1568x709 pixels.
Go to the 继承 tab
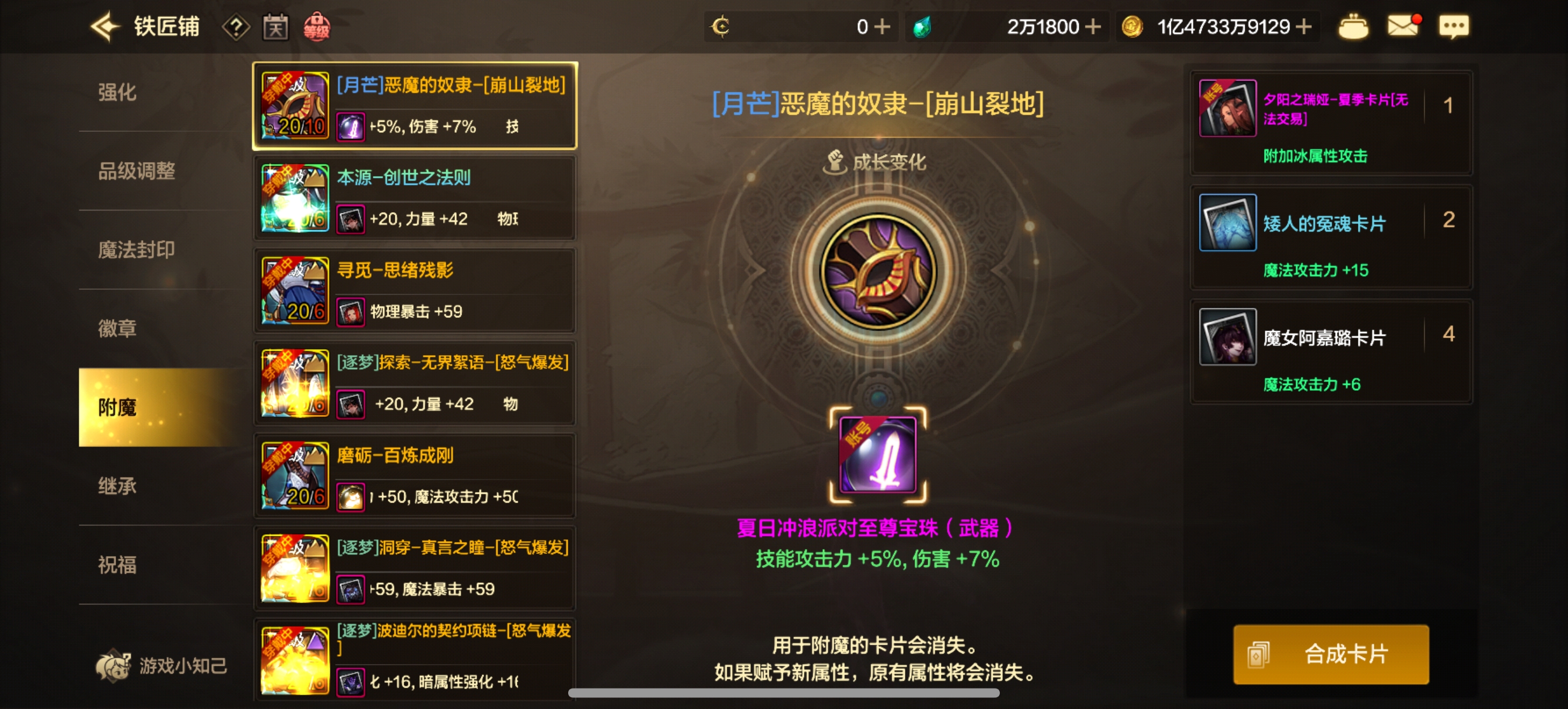point(117,486)
